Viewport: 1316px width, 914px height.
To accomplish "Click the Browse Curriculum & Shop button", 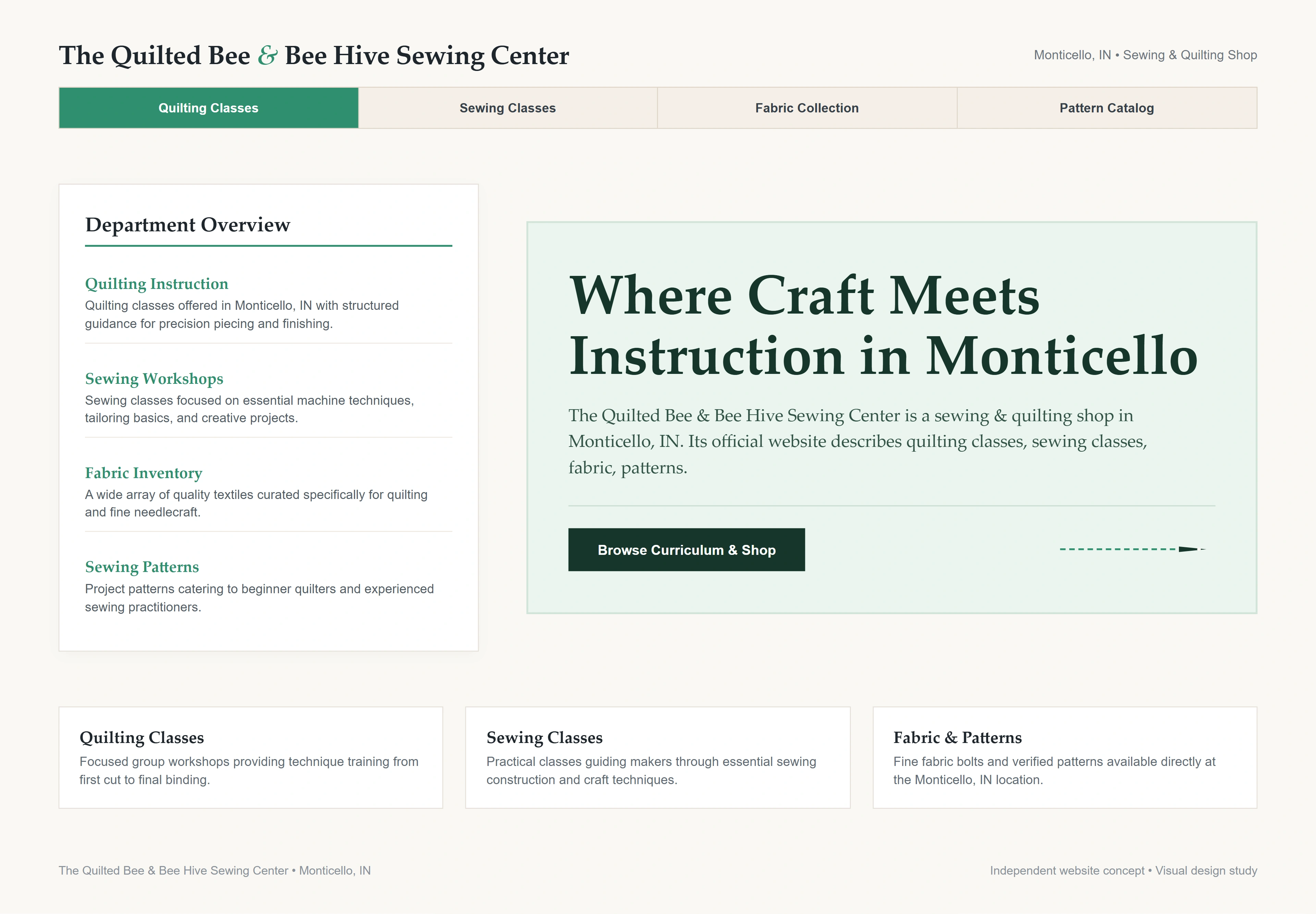I will pos(686,550).
